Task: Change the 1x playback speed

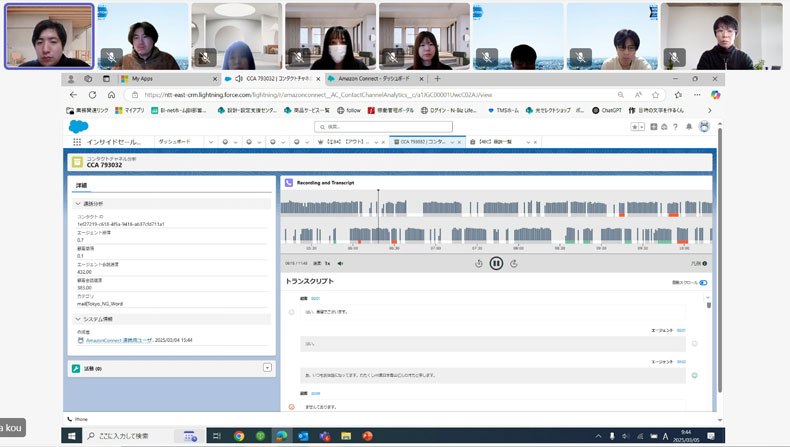Action: click(327, 263)
